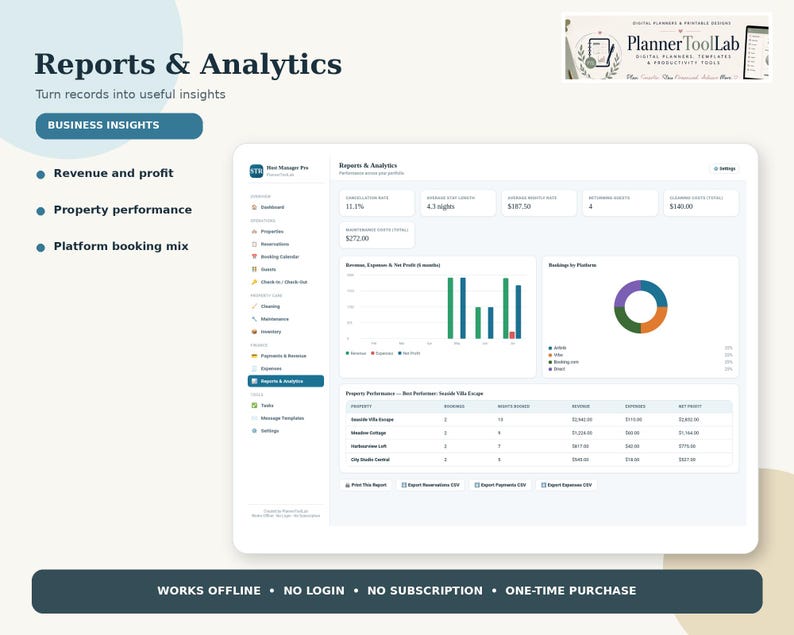Click Export Payments CSV button

tap(500, 485)
